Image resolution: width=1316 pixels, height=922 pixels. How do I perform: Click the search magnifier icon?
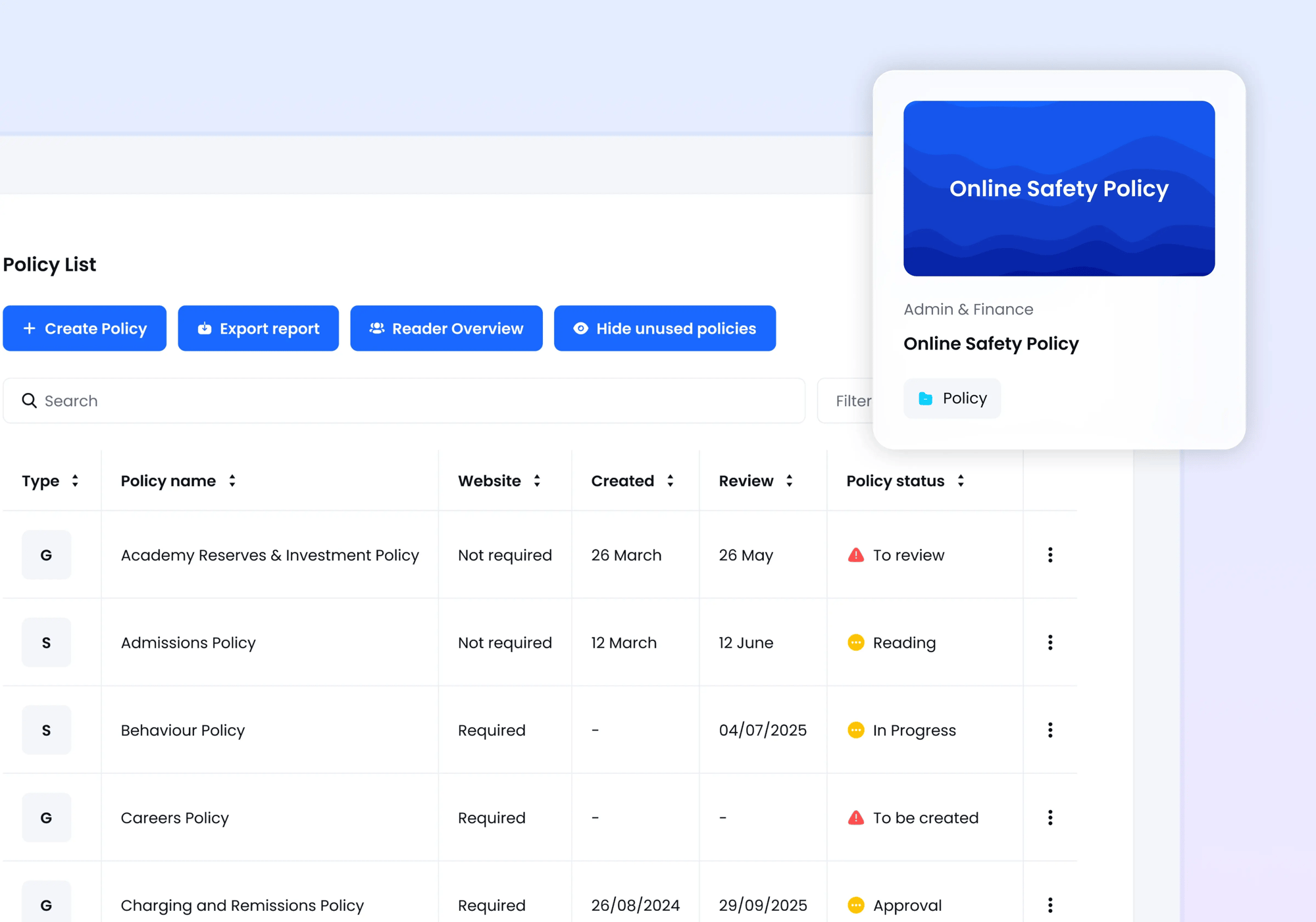click(x=29, y=401)
